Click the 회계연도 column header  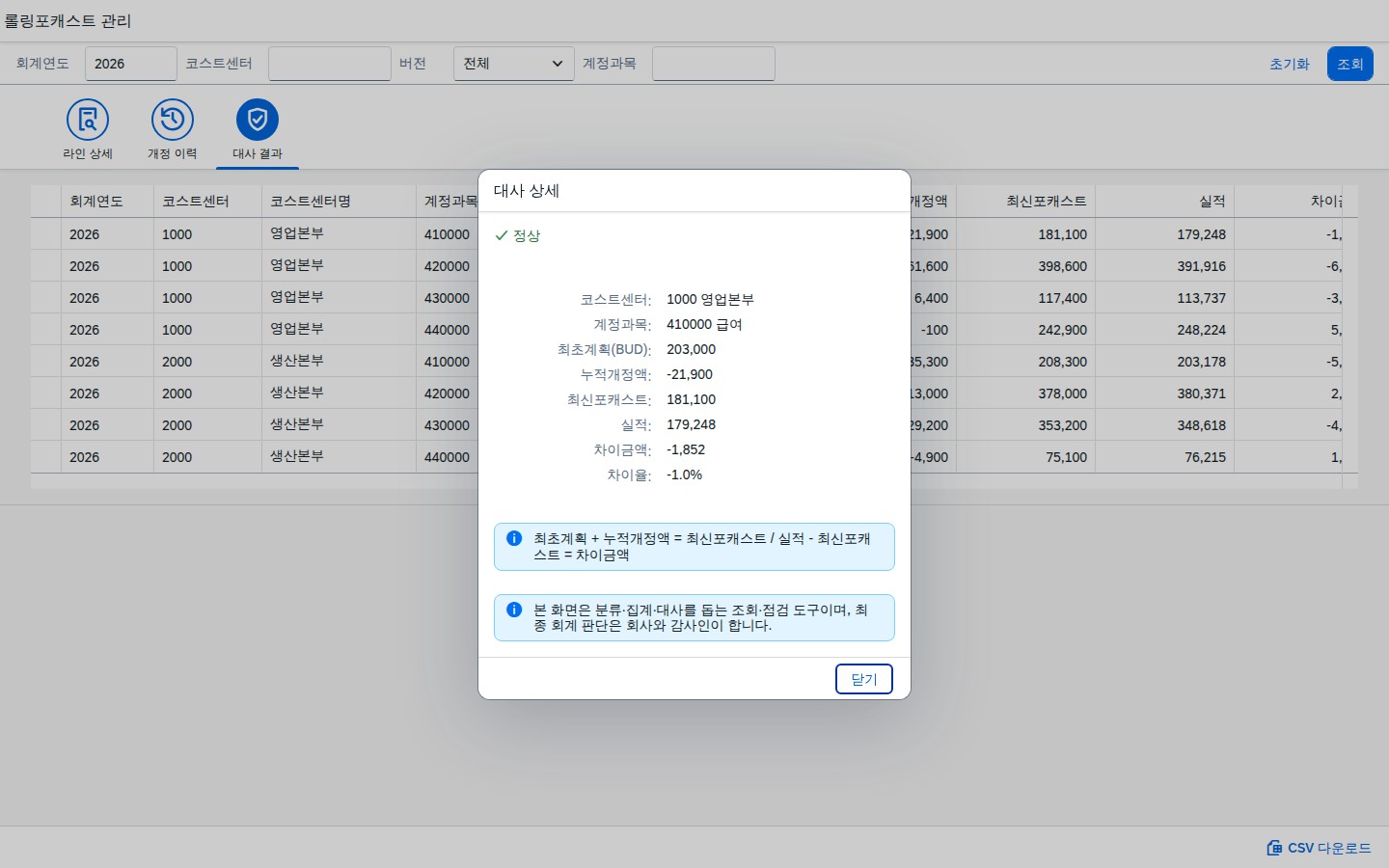pyautogui.click(x=107, y=202)
